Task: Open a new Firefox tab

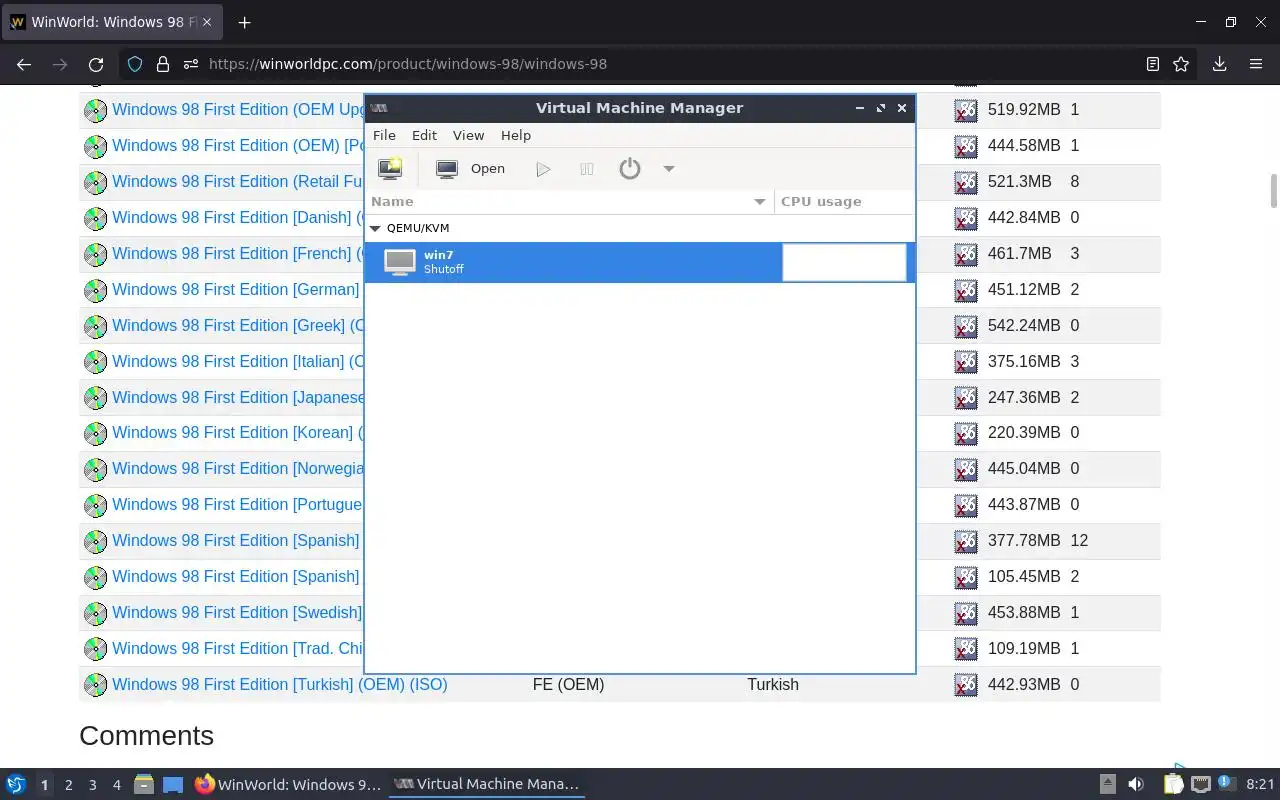Action: coord(244,22)
